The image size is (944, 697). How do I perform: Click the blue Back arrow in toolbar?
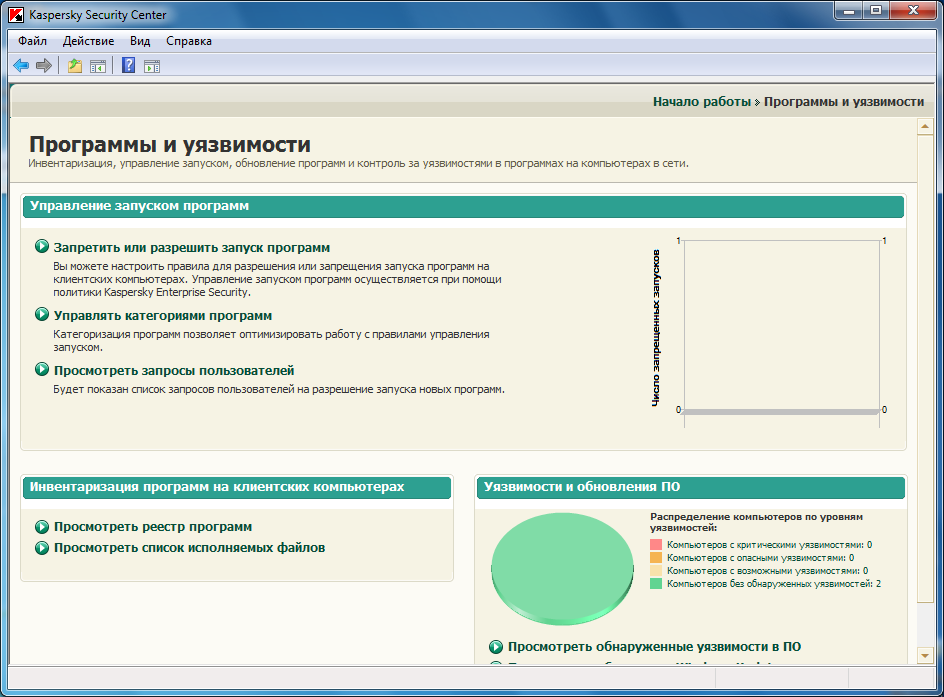coord(21,66)
